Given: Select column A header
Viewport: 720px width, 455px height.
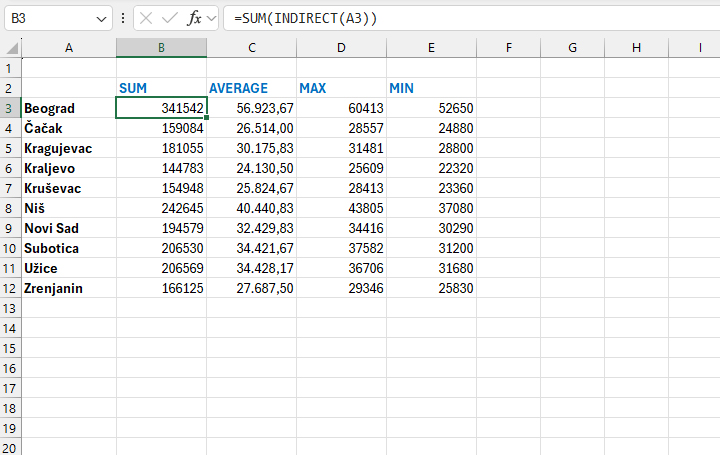Looking at the screenshot, I should (x=69, y=48).
